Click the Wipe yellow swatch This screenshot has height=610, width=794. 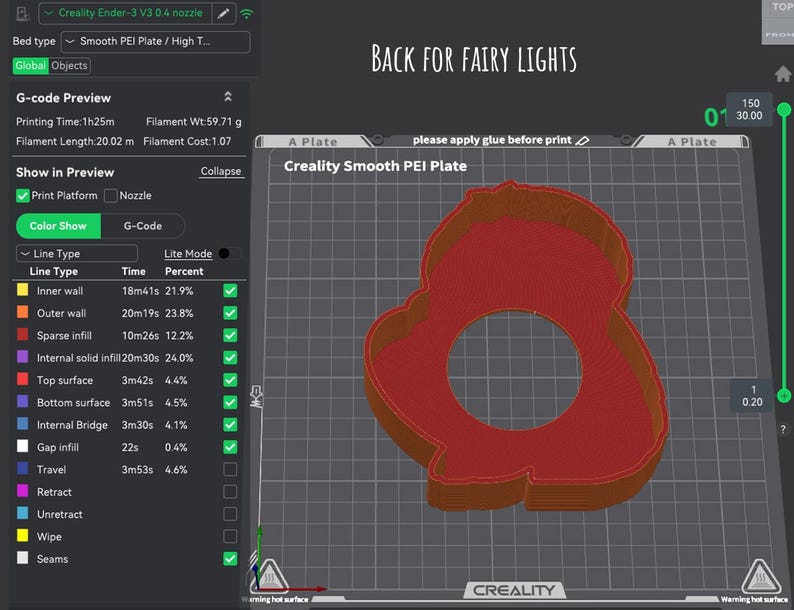(x=23, y=535)
